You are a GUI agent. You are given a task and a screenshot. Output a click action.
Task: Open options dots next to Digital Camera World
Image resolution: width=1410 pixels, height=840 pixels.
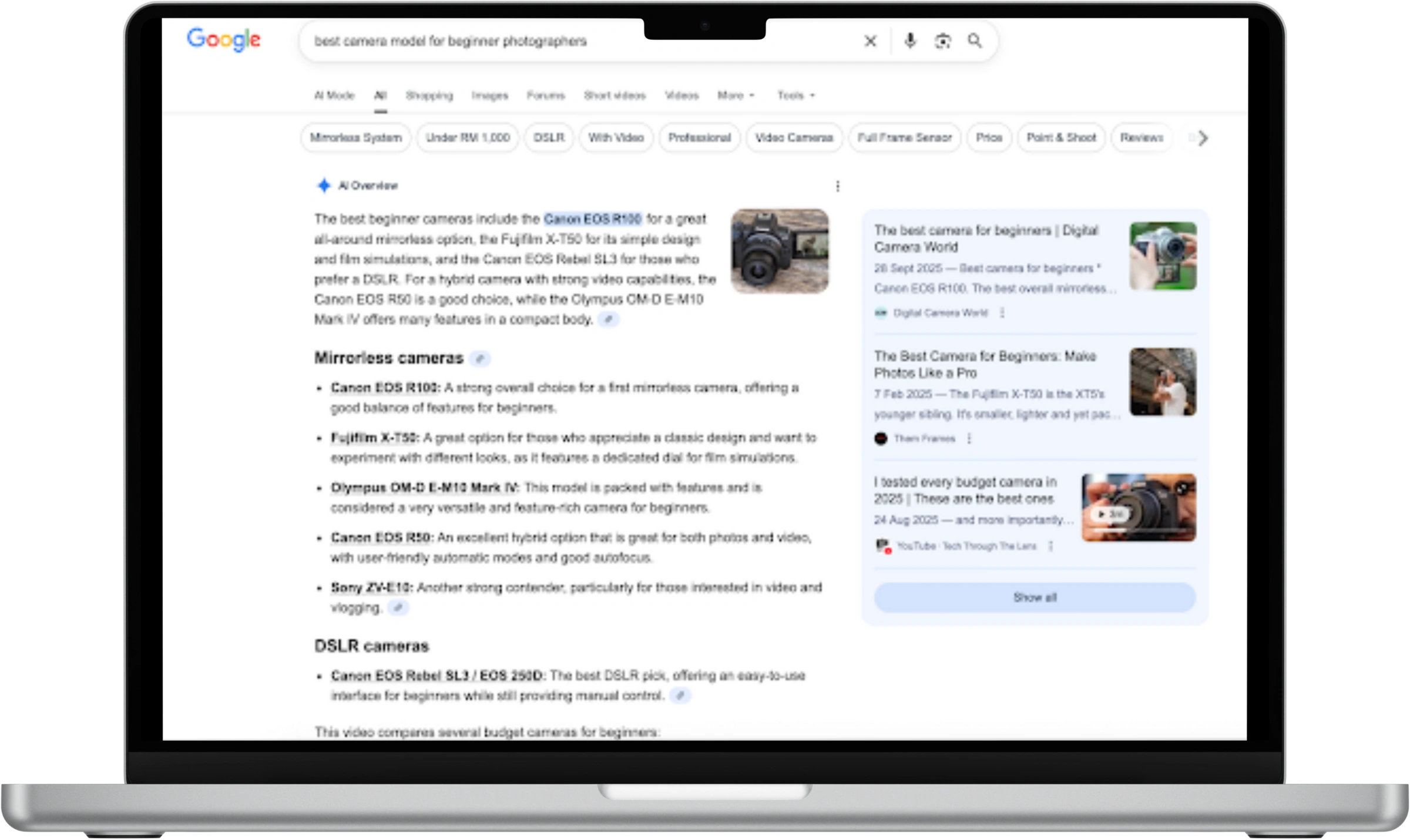(x=1002, y=313)
